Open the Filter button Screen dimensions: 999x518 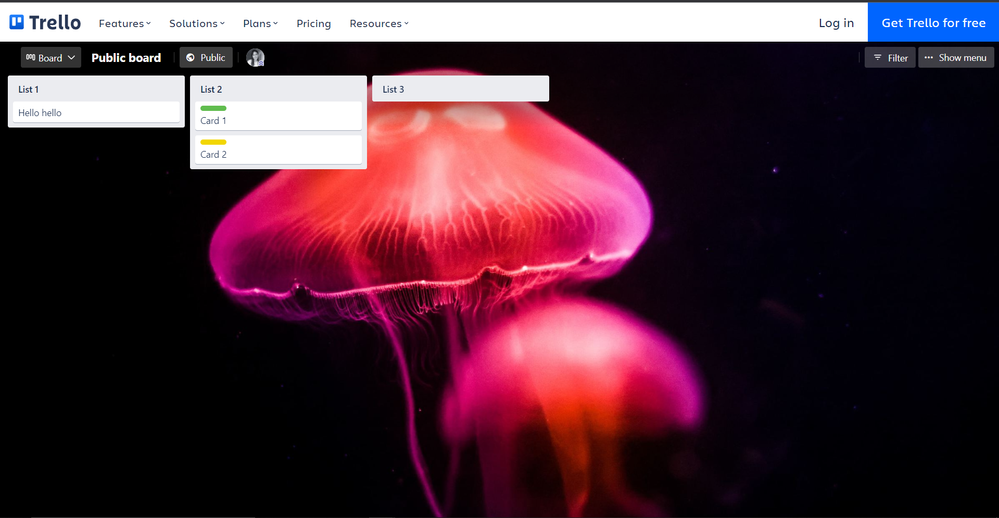point(890,57)
